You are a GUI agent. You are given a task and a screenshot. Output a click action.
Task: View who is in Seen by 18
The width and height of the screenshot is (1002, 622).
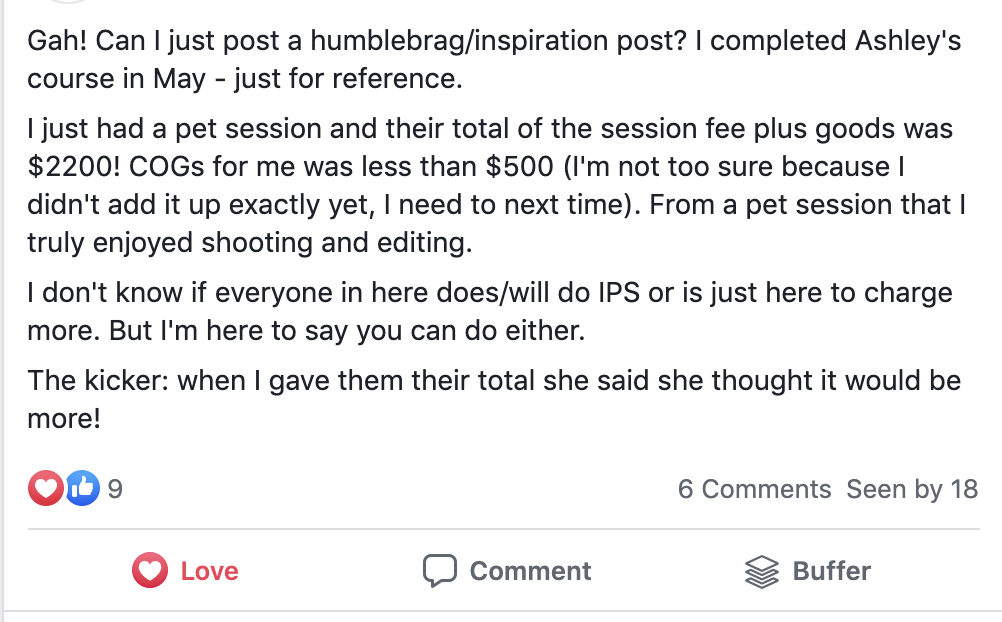(912, 489)
